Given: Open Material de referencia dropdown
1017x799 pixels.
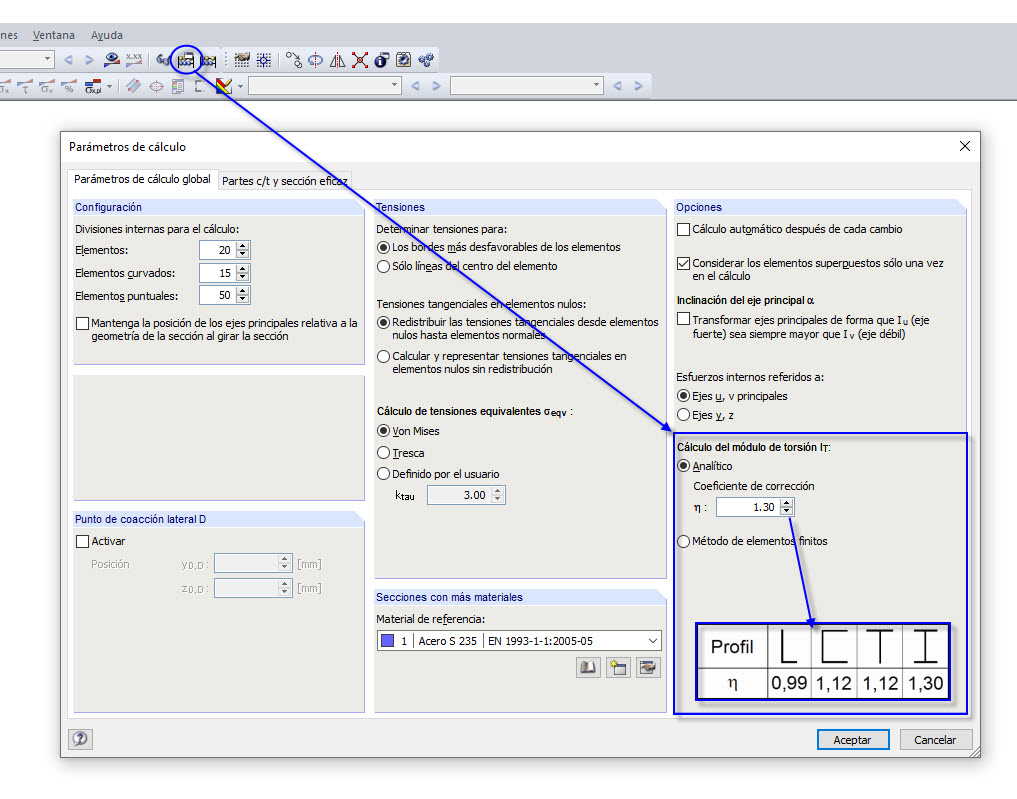Looking at the screenshot, I should (x=519, y=641).
